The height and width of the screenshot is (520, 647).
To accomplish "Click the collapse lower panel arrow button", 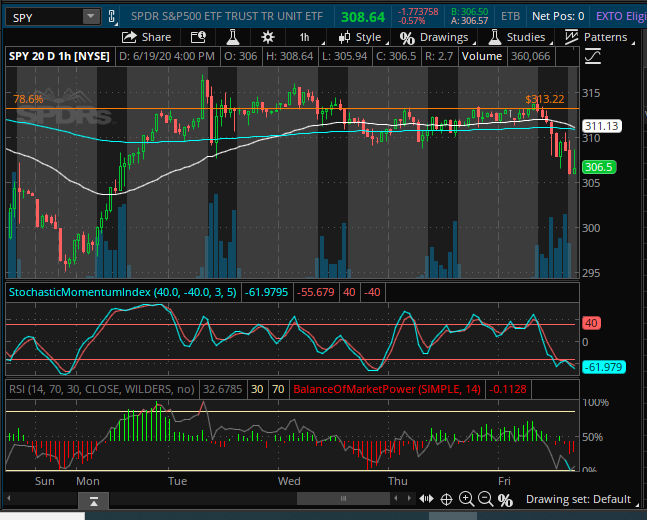I will point(94,501).
